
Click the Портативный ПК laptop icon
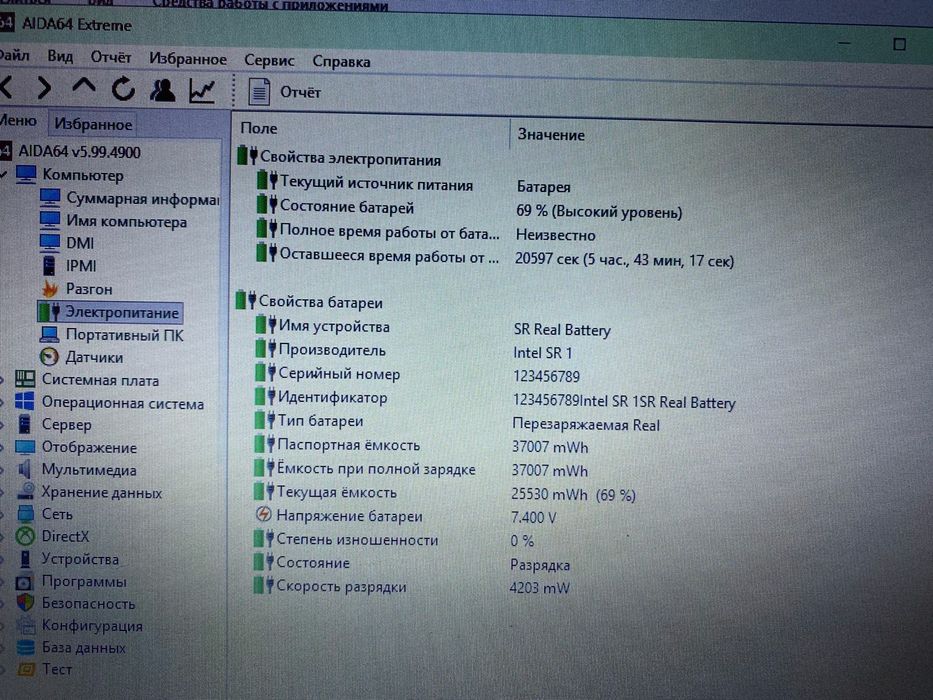point(49,335)
